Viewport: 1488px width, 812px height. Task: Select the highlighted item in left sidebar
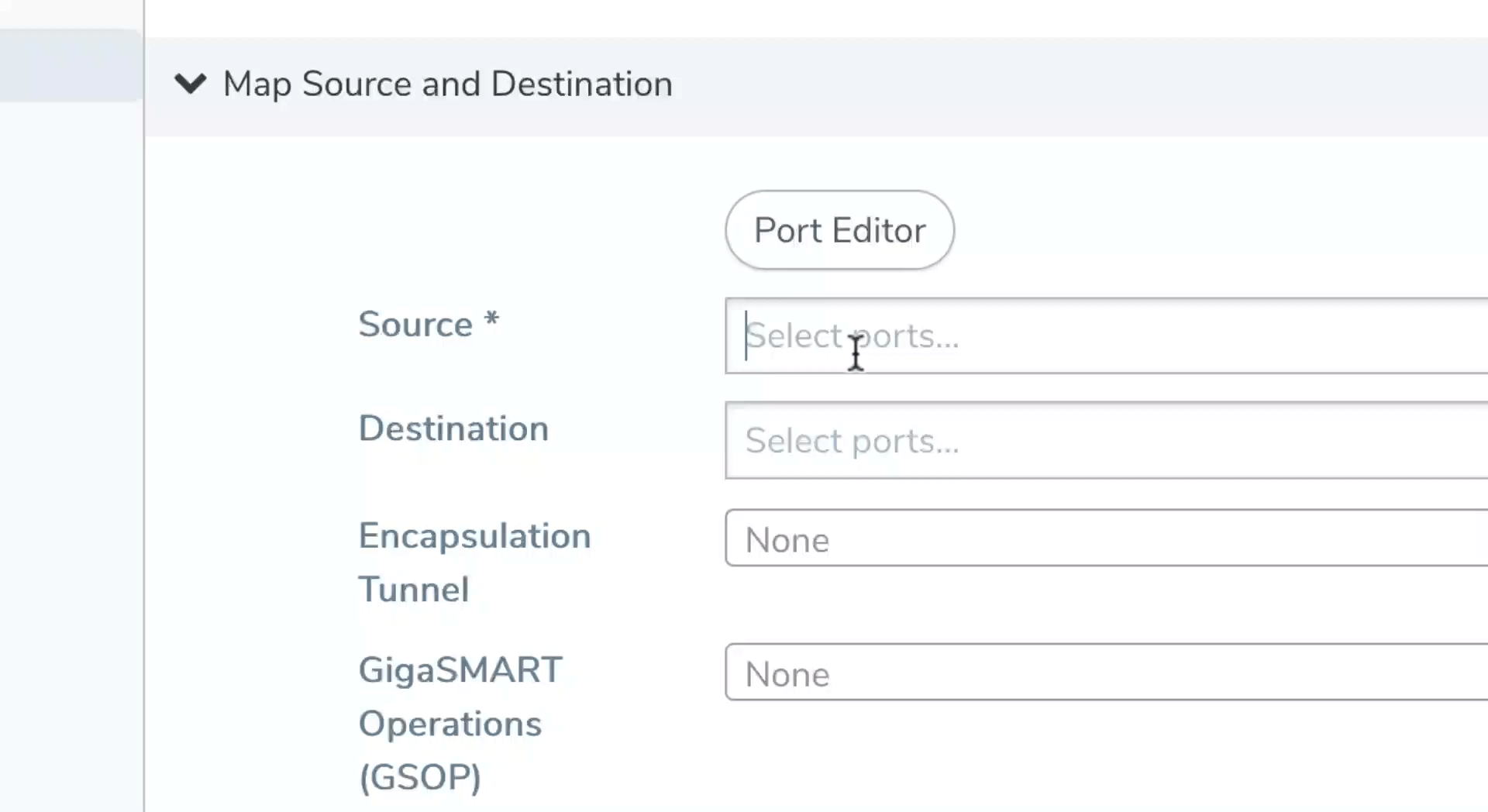click(x=70, y=66)
